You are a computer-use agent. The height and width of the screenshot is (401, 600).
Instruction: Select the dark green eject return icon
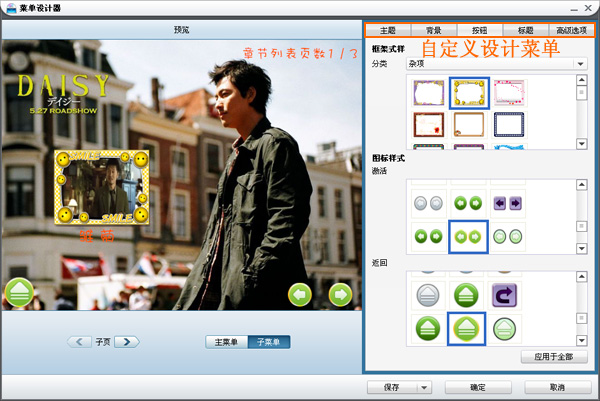pos(428,329)
